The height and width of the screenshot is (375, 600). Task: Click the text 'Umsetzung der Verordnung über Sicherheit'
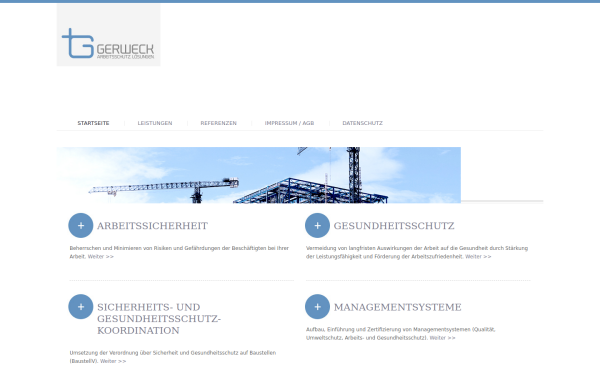click(123, 353)
